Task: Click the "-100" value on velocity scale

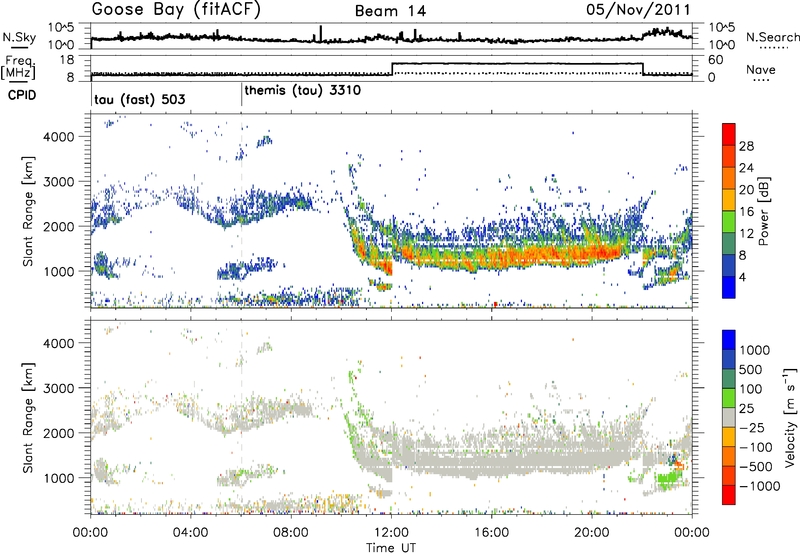Action: coord(756,447)
